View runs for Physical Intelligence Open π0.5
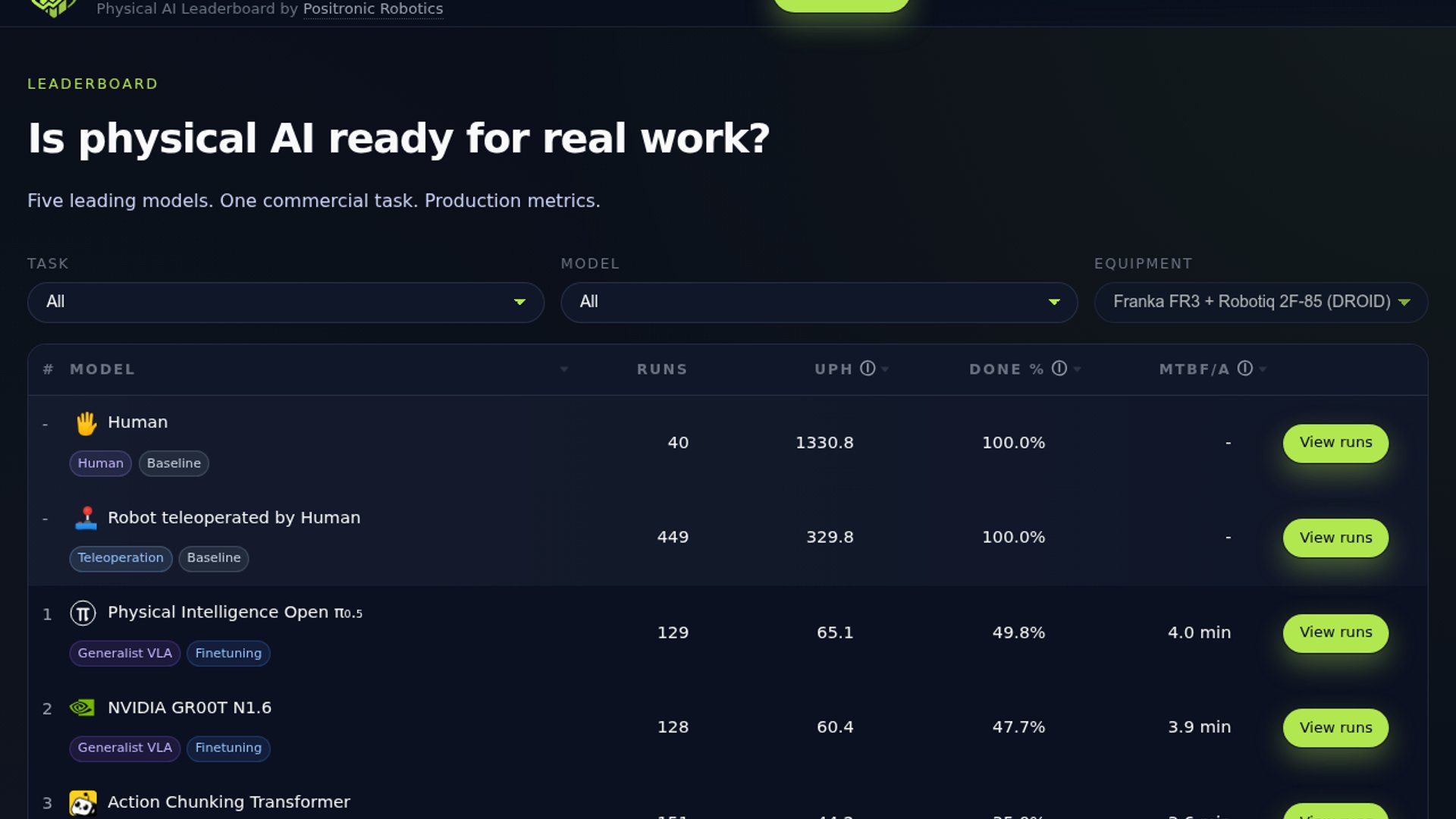This screenshot has width=1456, height=819. coord(1335,632)
